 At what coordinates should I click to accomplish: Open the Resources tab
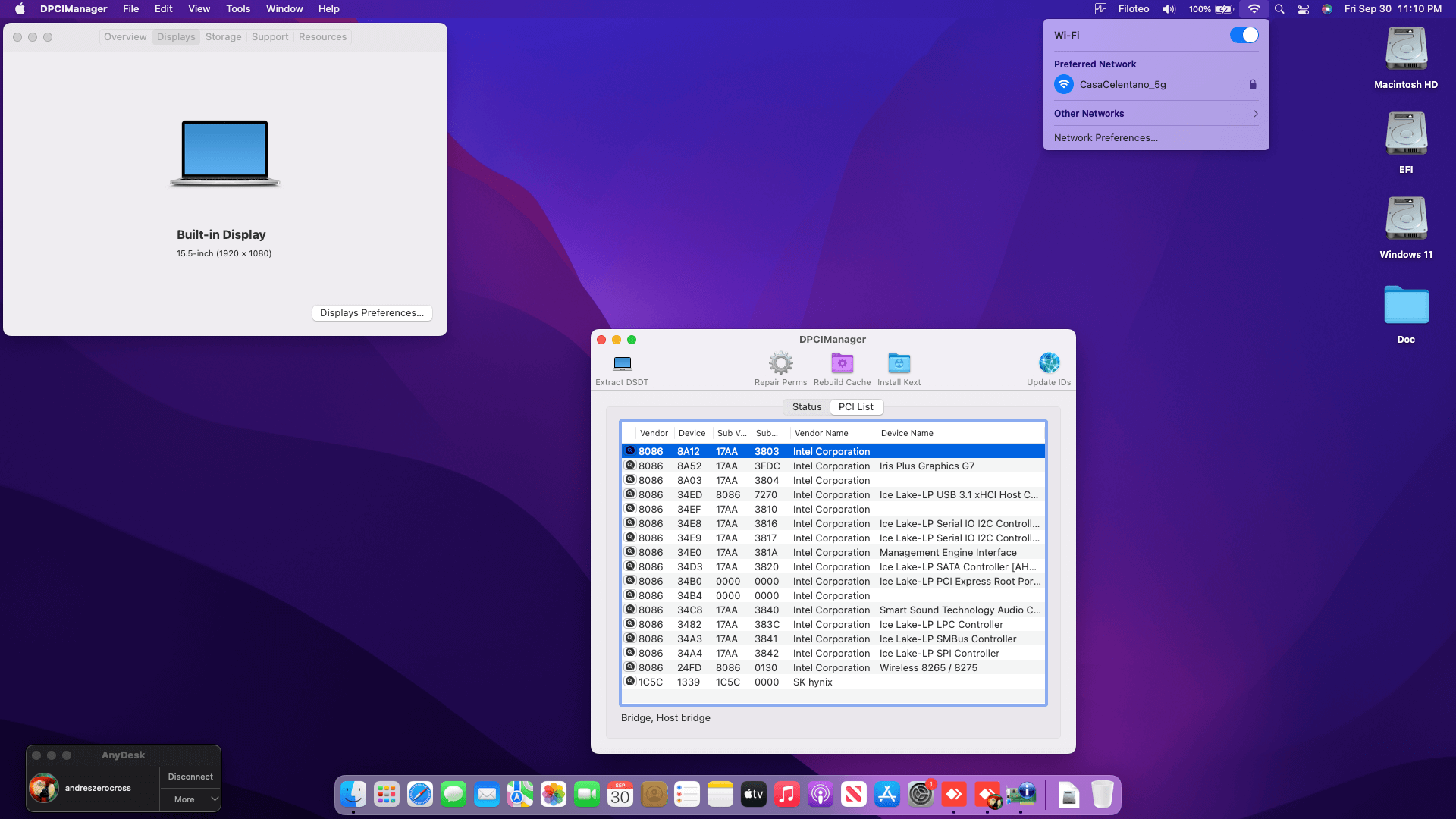[322, 36]
